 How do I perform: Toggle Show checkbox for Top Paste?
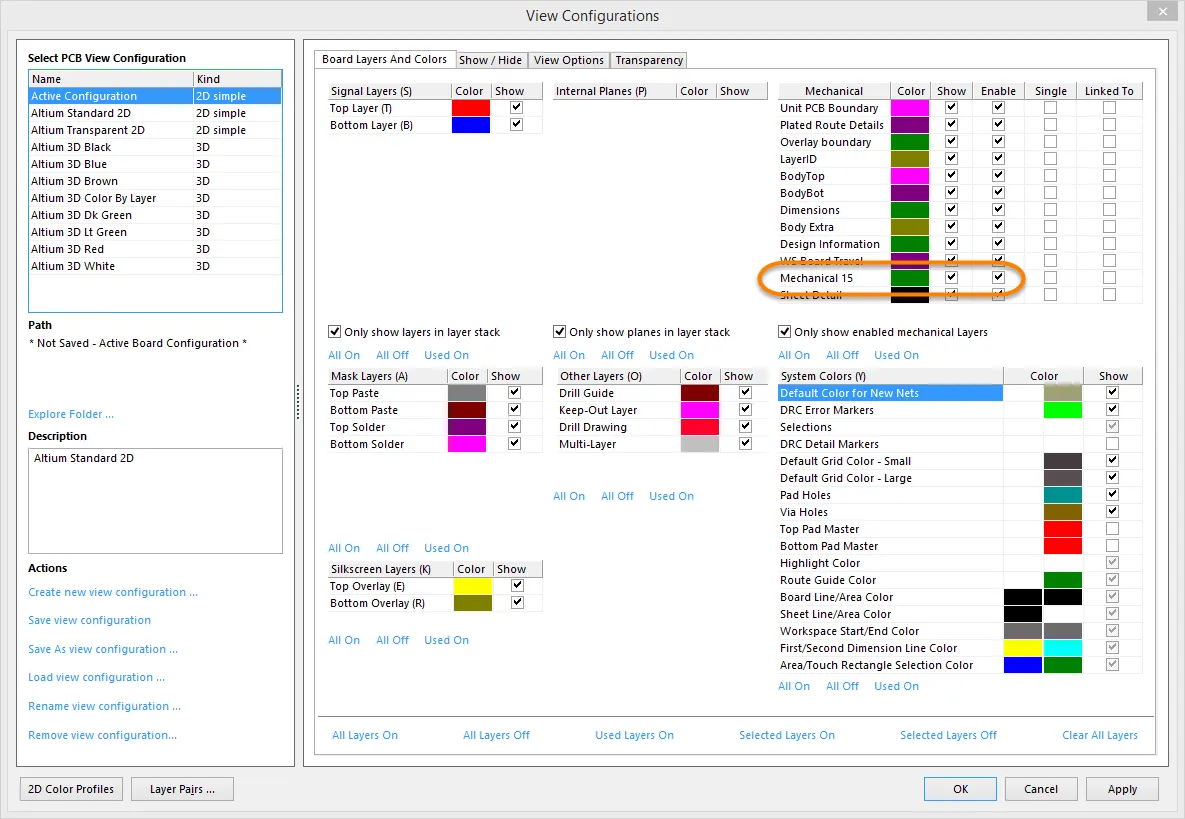[x=515, y=392]
